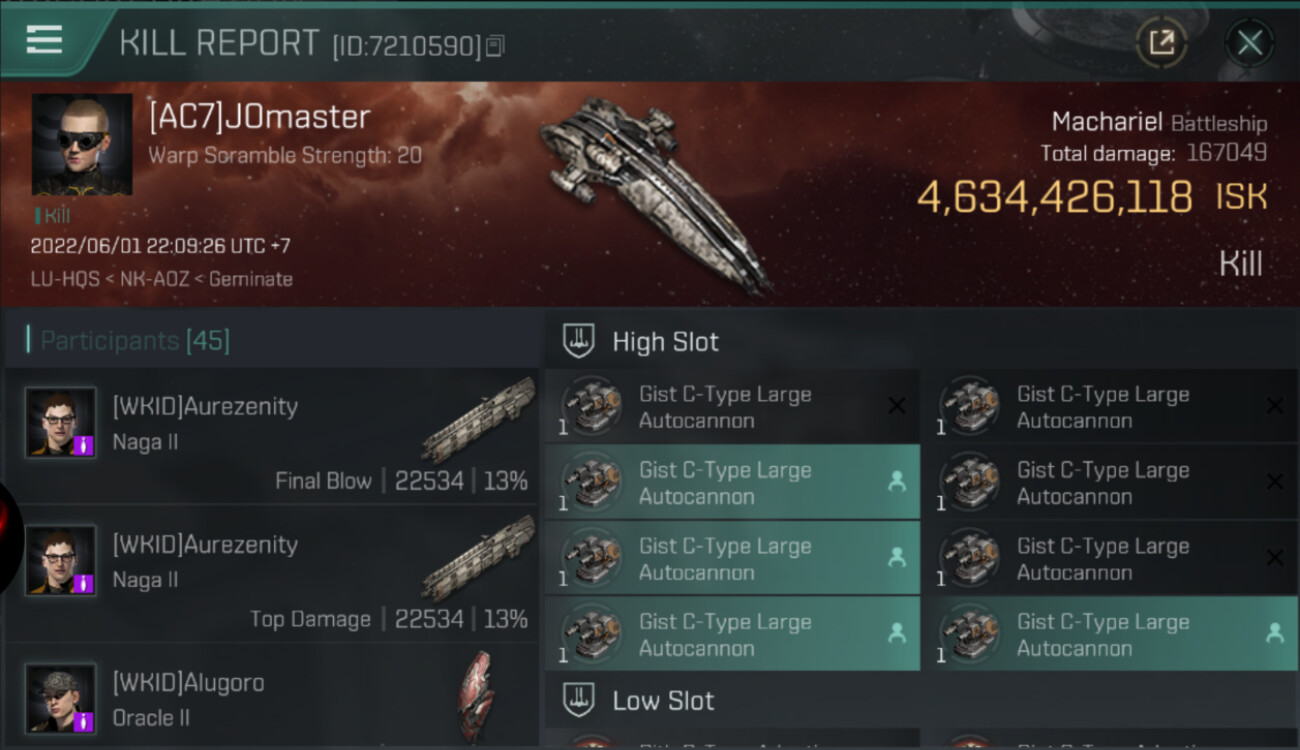Screen dimensions: 1300x750
Task: Click the share kill report icon
Action: [x=1162, y=43]
